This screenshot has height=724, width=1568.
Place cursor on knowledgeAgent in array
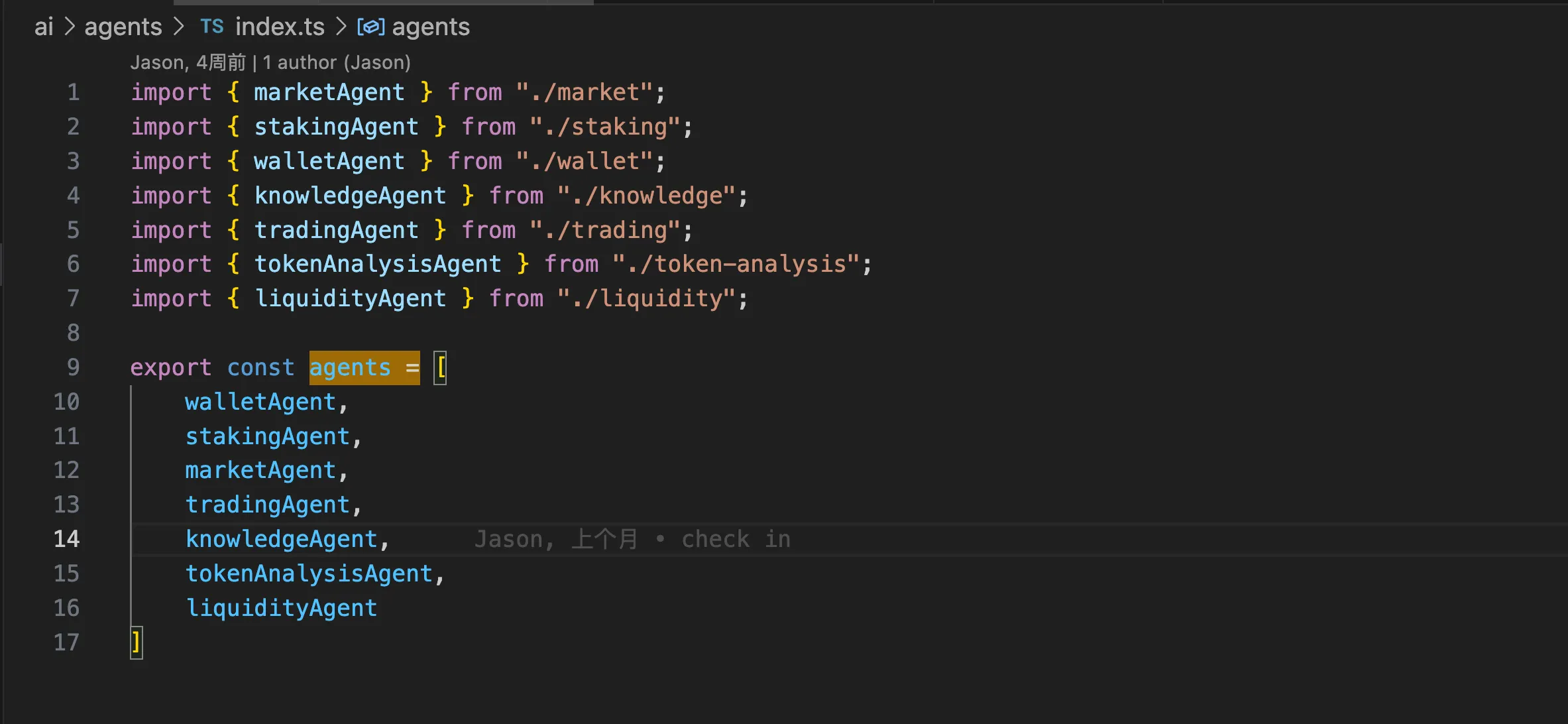click(x=282, y=539)
